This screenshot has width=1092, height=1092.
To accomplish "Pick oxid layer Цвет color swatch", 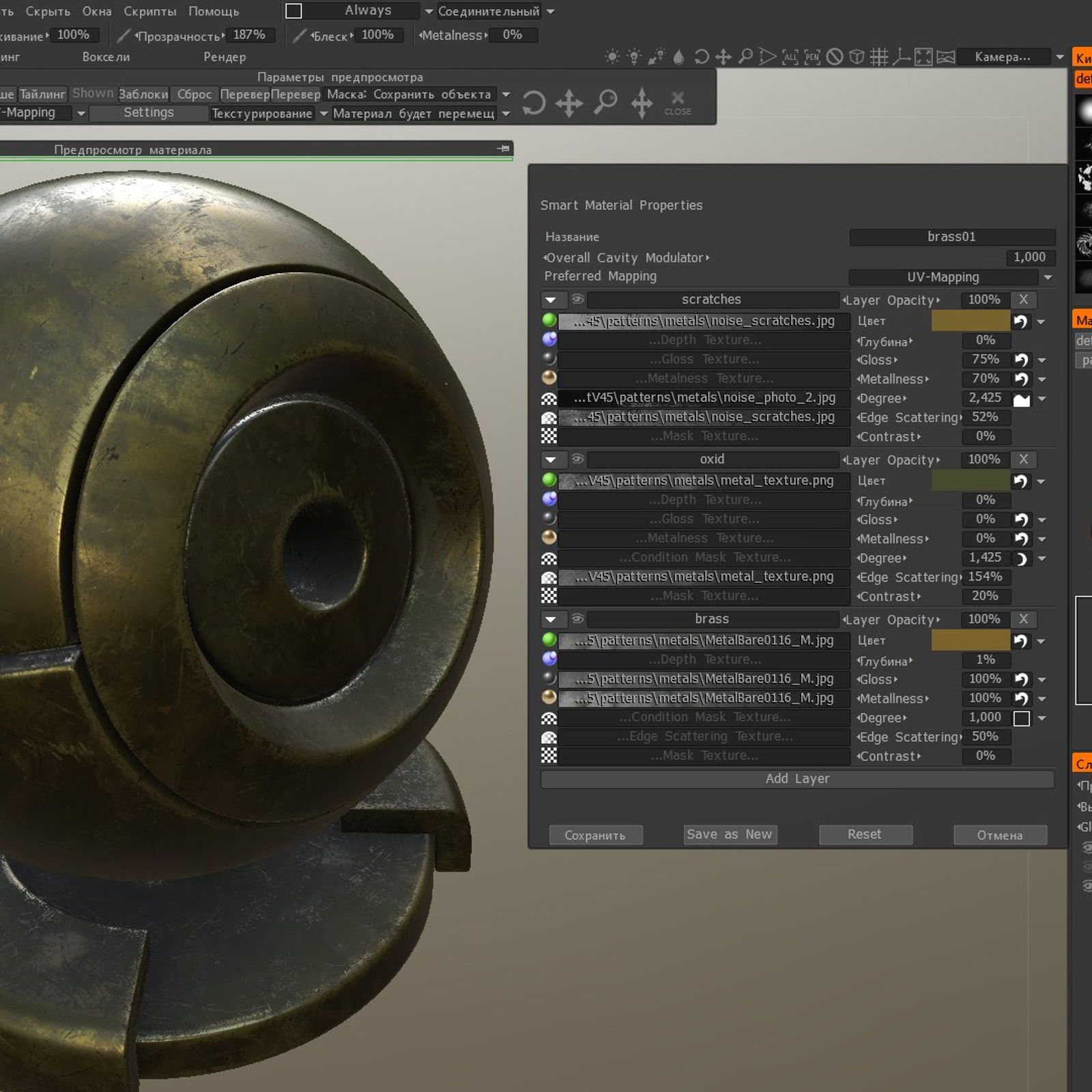I will (x=971, y=480).
